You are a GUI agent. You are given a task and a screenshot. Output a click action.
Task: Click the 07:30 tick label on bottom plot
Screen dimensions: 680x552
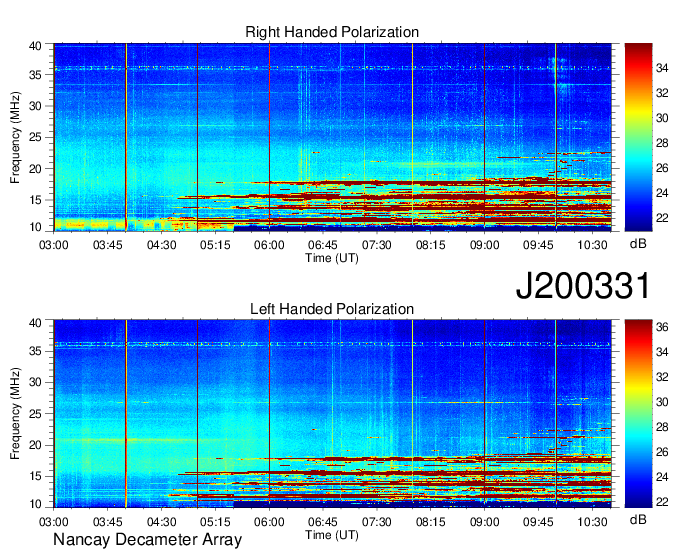point(377,522)
